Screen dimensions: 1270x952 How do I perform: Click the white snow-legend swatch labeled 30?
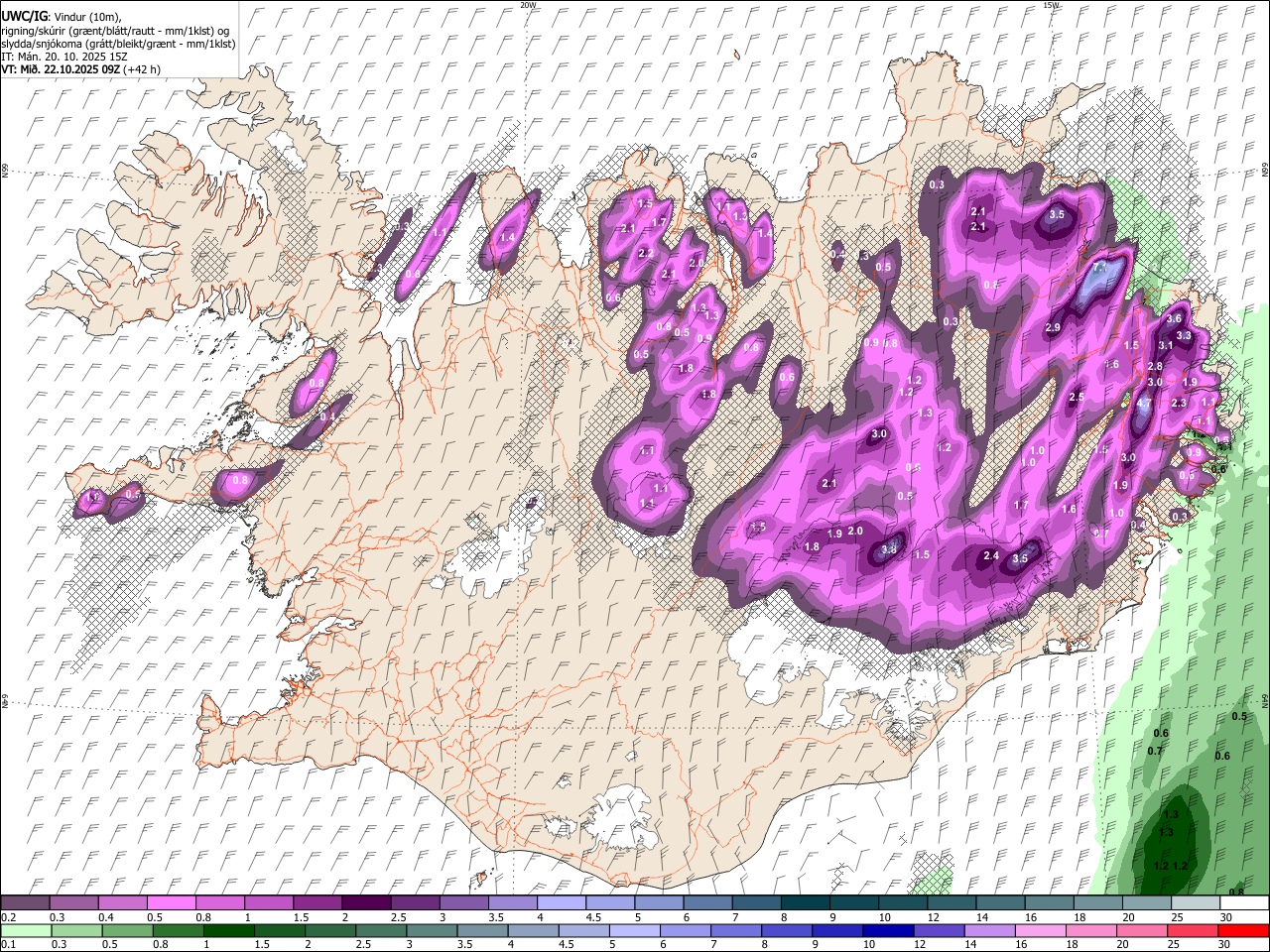pyautogui.click(x=1243, y=903)
